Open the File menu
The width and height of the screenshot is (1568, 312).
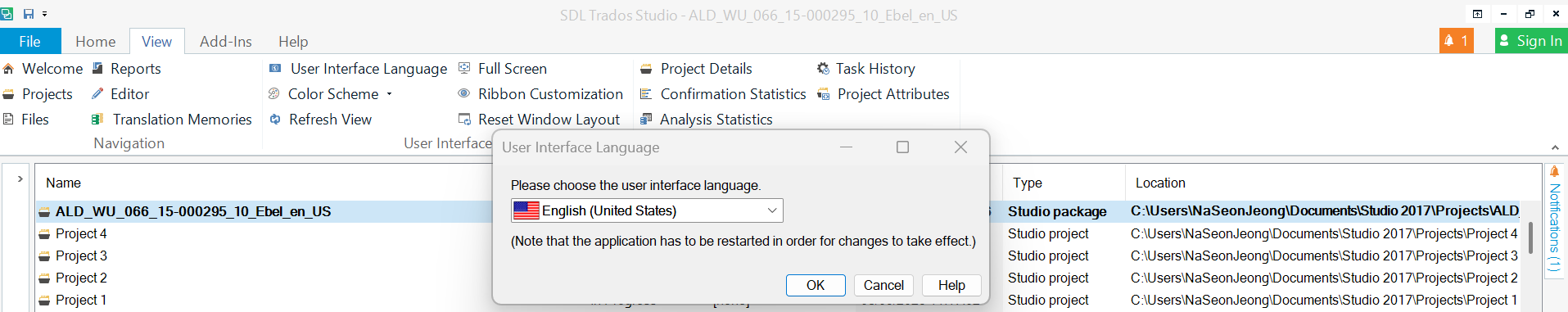click(x=30, y=41)
